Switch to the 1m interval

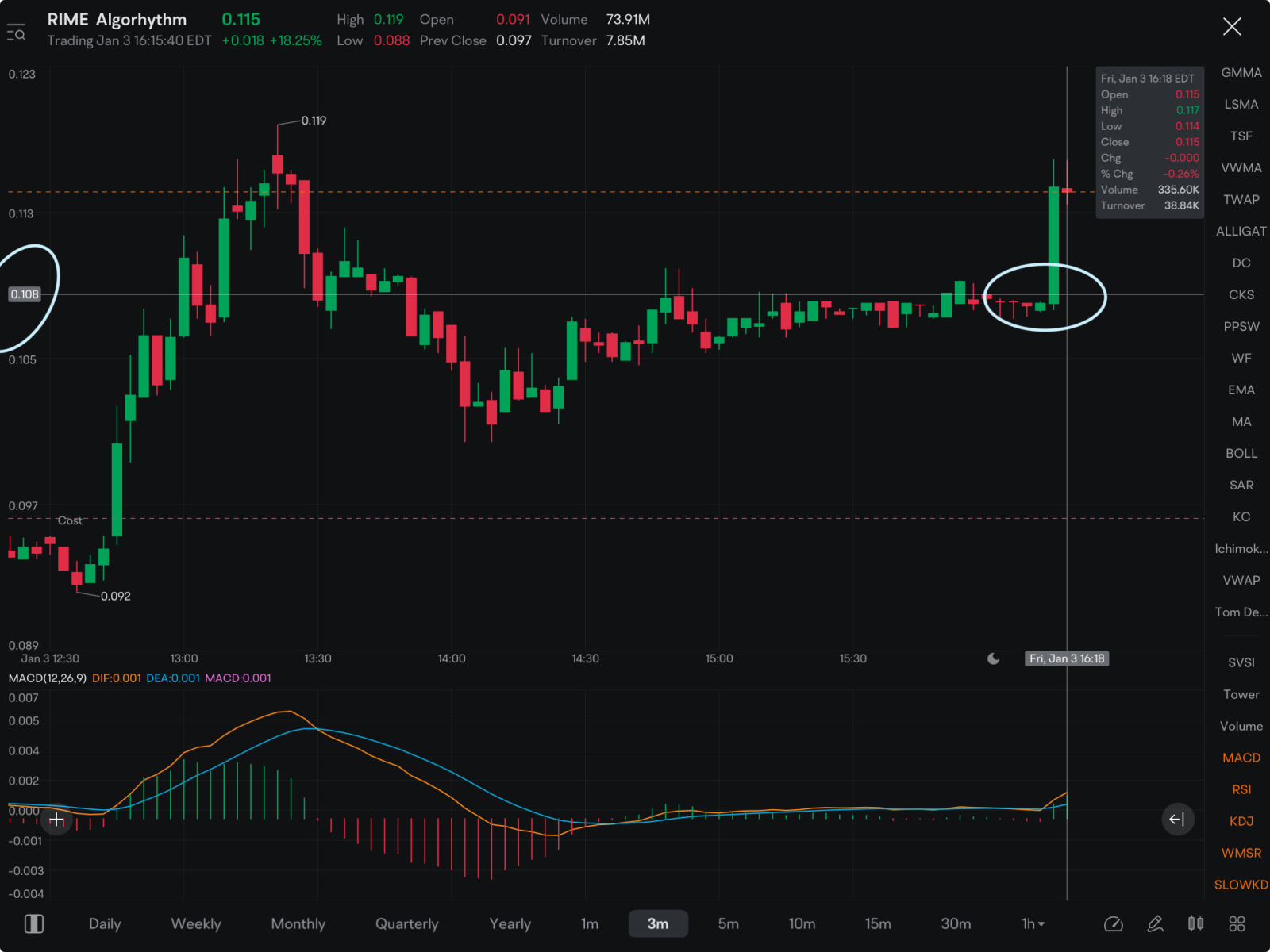590,923
